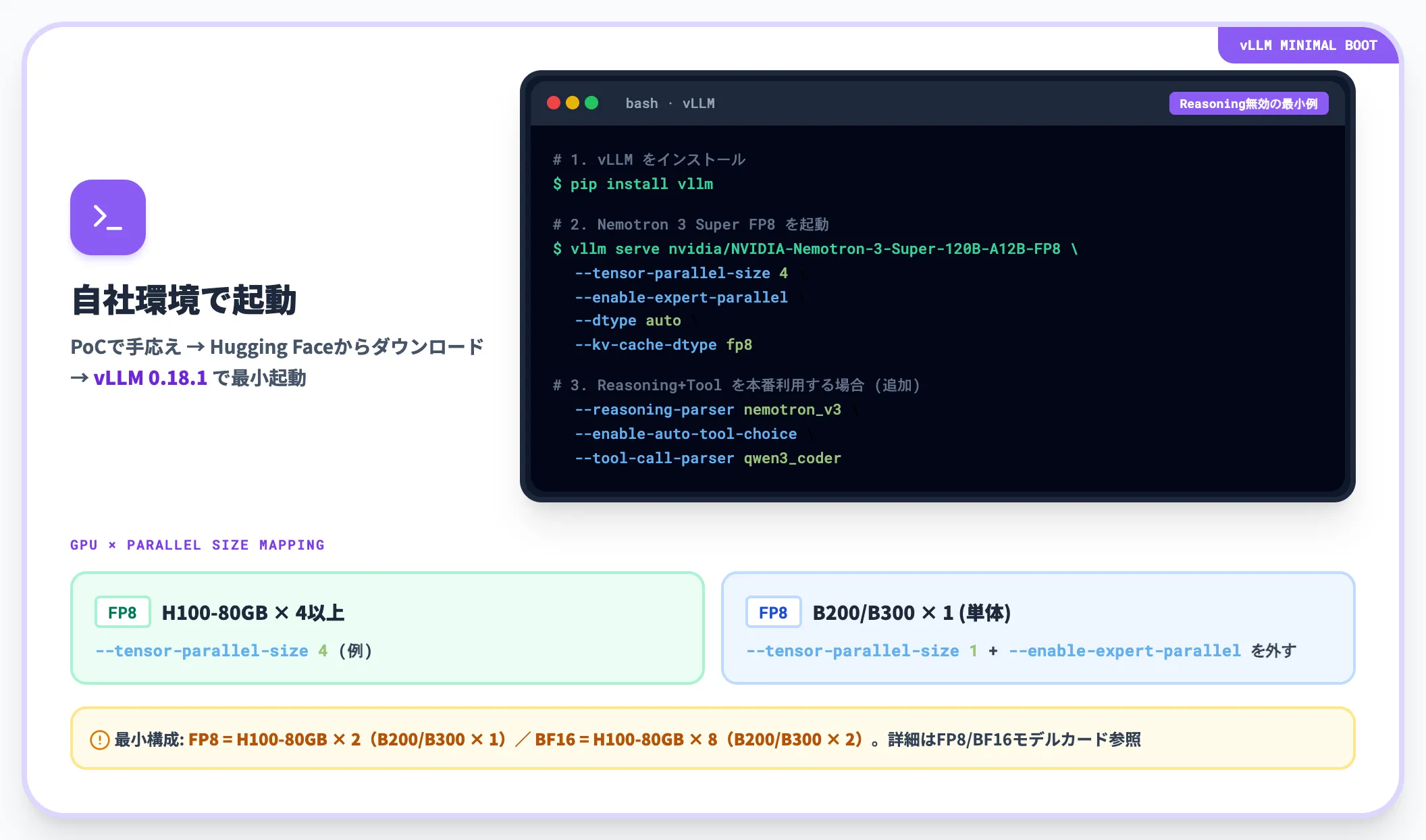
Task: Click the 'bash · vLLM' terminal title
Action: 670,103
